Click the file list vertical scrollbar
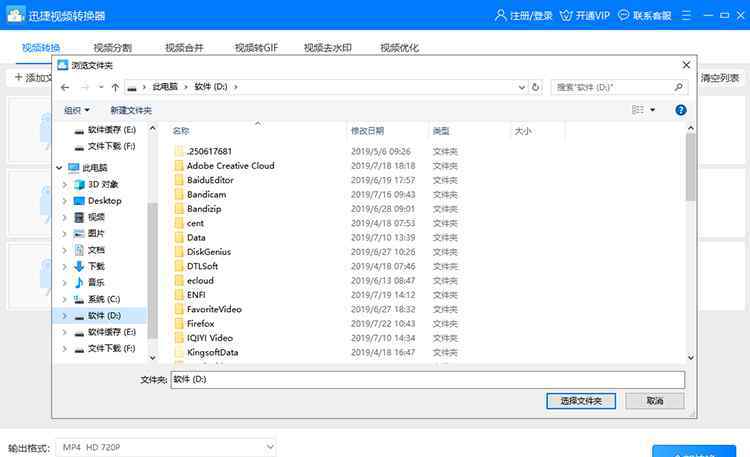Screen dimensions: 750x457 point(690,167)
